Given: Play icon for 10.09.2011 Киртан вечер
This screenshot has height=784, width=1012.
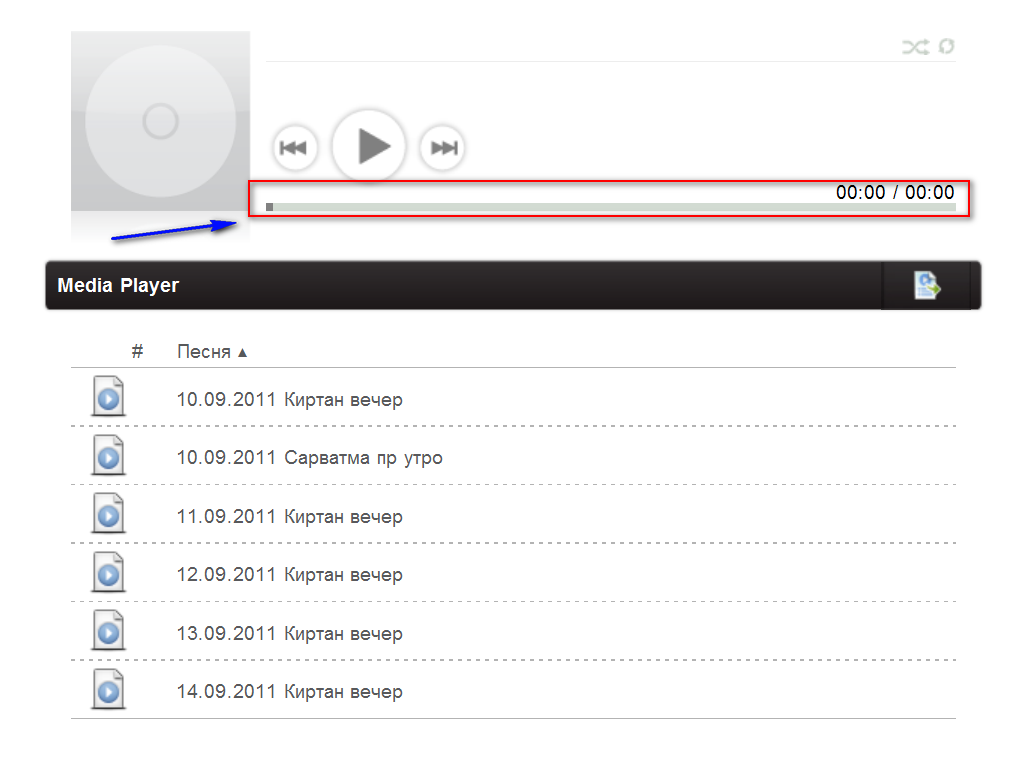Looking at the screenshot, I should 108,396.
